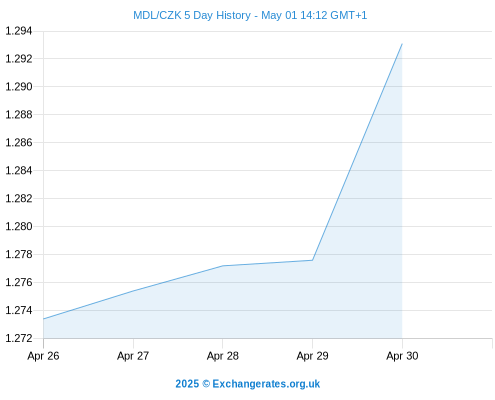Click the 1.290 y-axis value
This screenshot has width=495, height=400.
tap(19, 87)
